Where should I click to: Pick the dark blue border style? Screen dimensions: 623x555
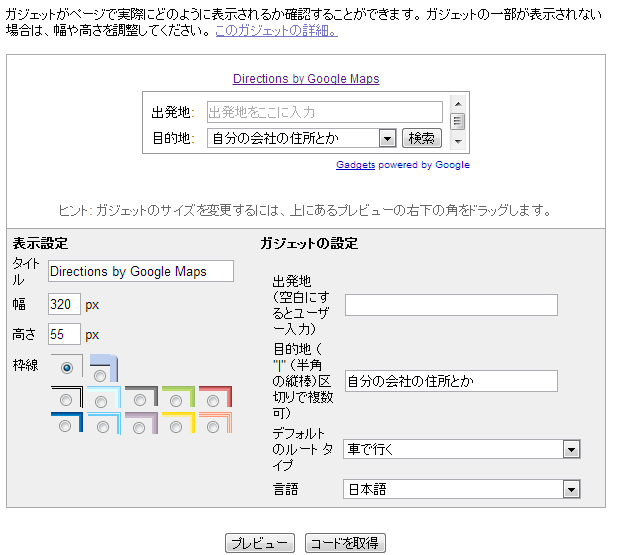pyautogui.click(x=66, y=426)
